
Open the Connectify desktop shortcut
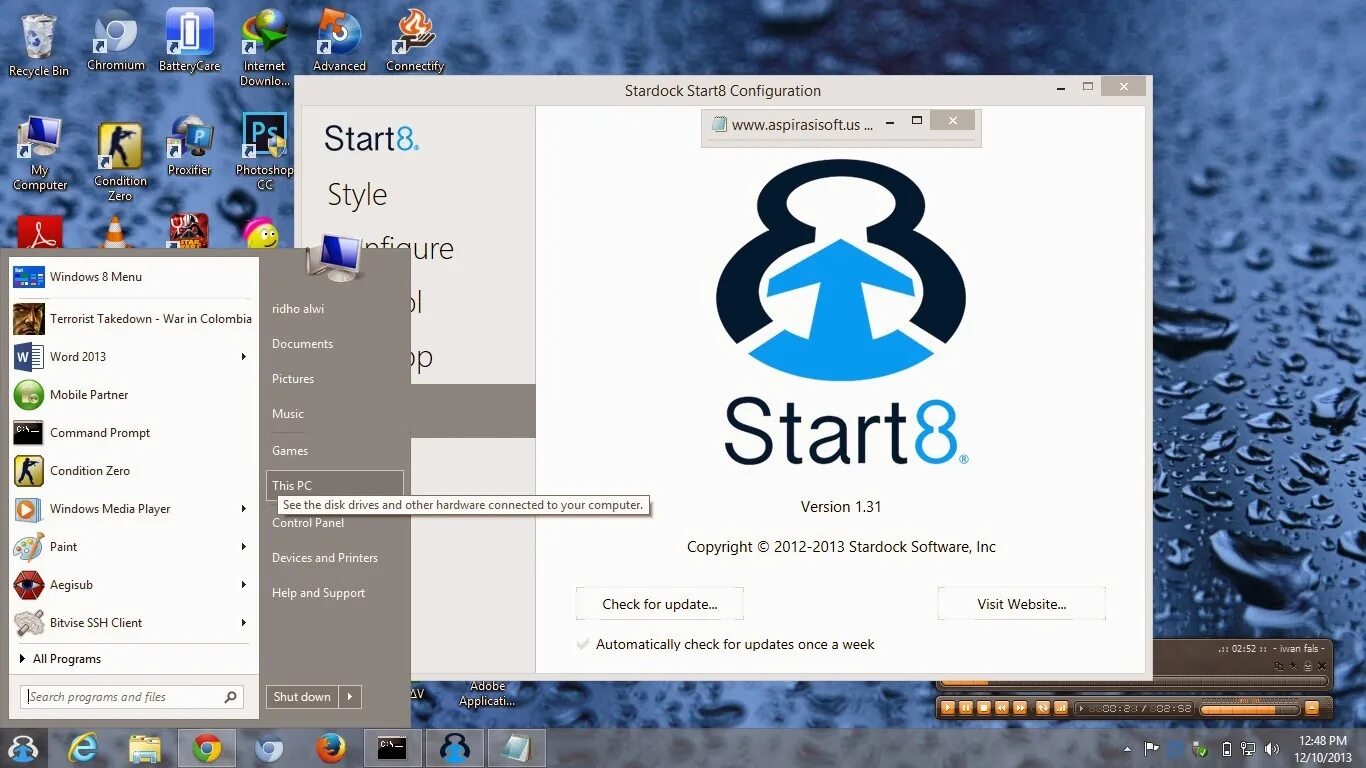point(414,41)
